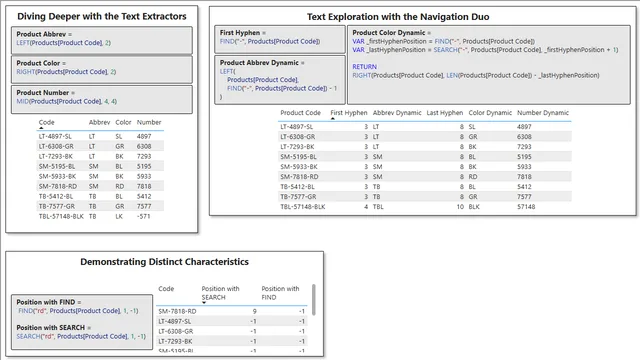Click the Position with SEARCH value 9
Viewport: 640px width, 360px height.
tap(255, 311)
